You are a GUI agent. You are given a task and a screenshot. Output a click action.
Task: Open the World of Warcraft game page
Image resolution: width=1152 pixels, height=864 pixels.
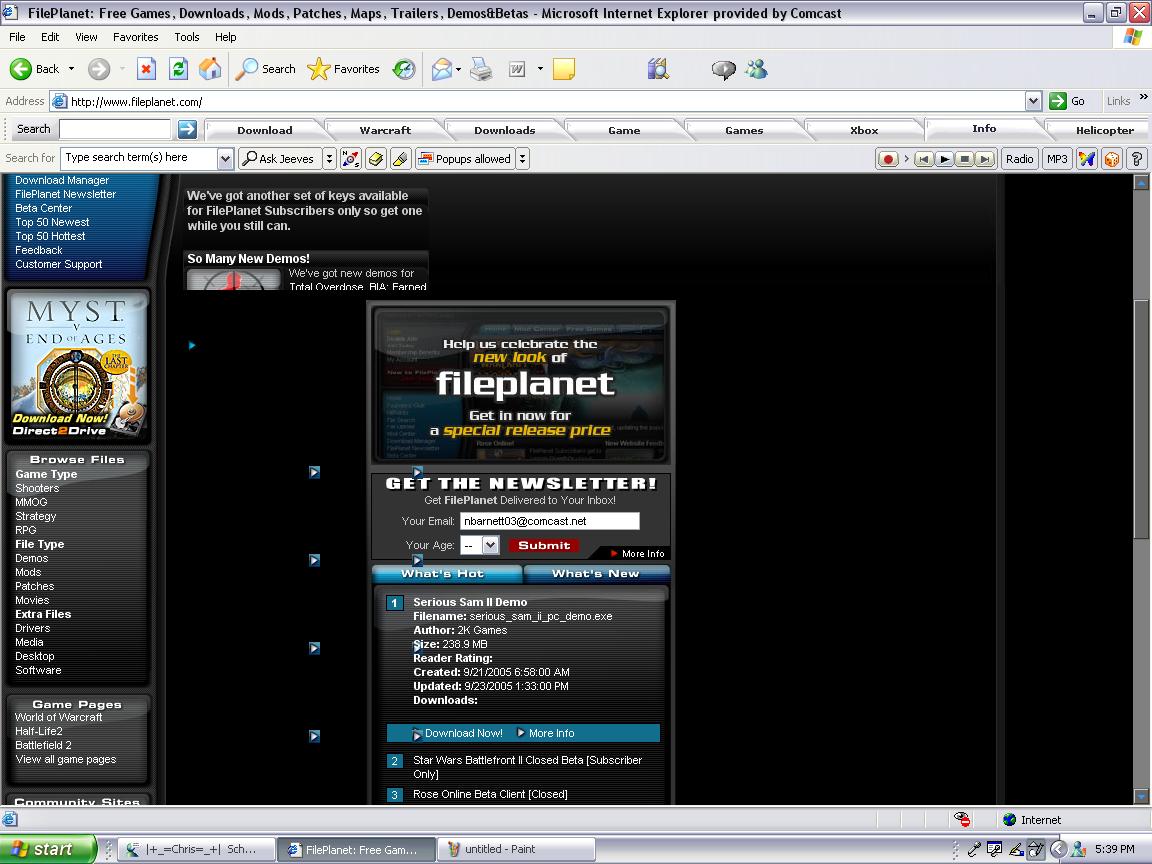click(58, 717)
